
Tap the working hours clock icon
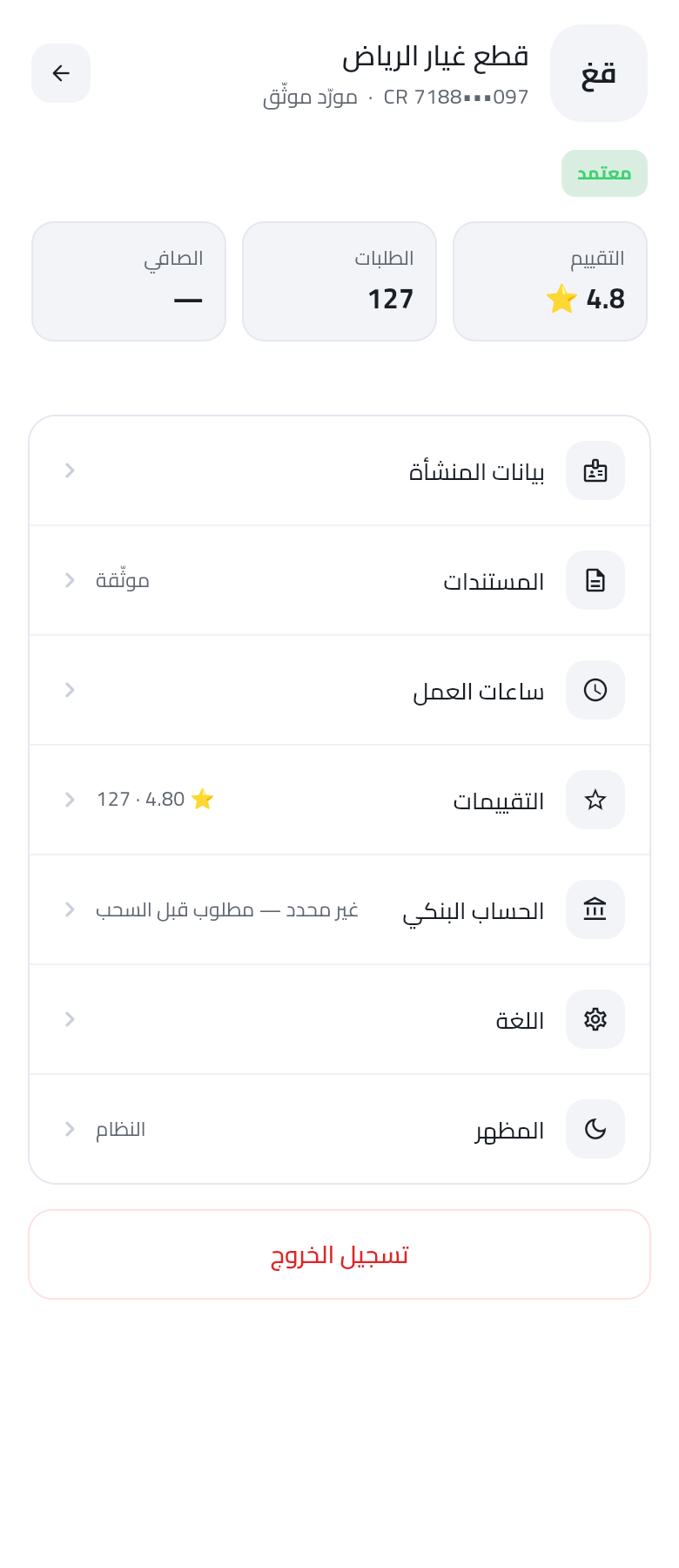pos(595,690)
